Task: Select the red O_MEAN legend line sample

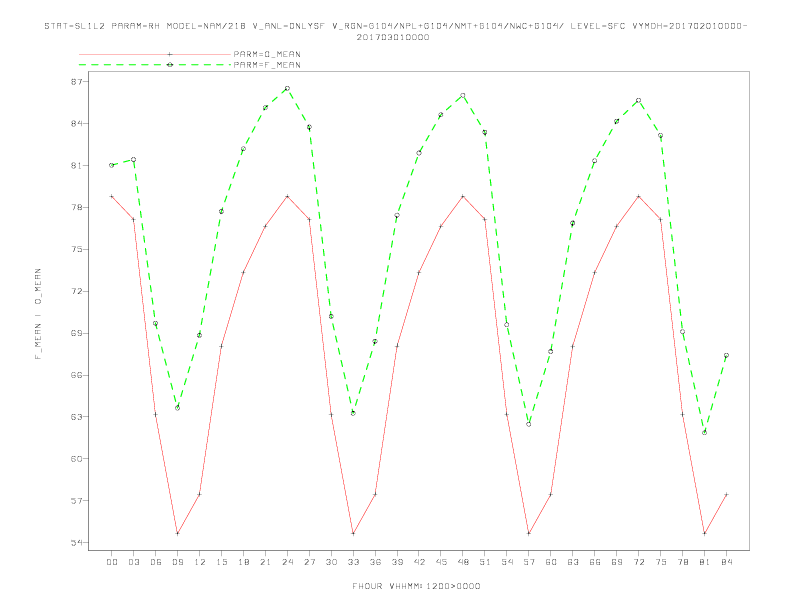Action: click(x=155, y=54)
